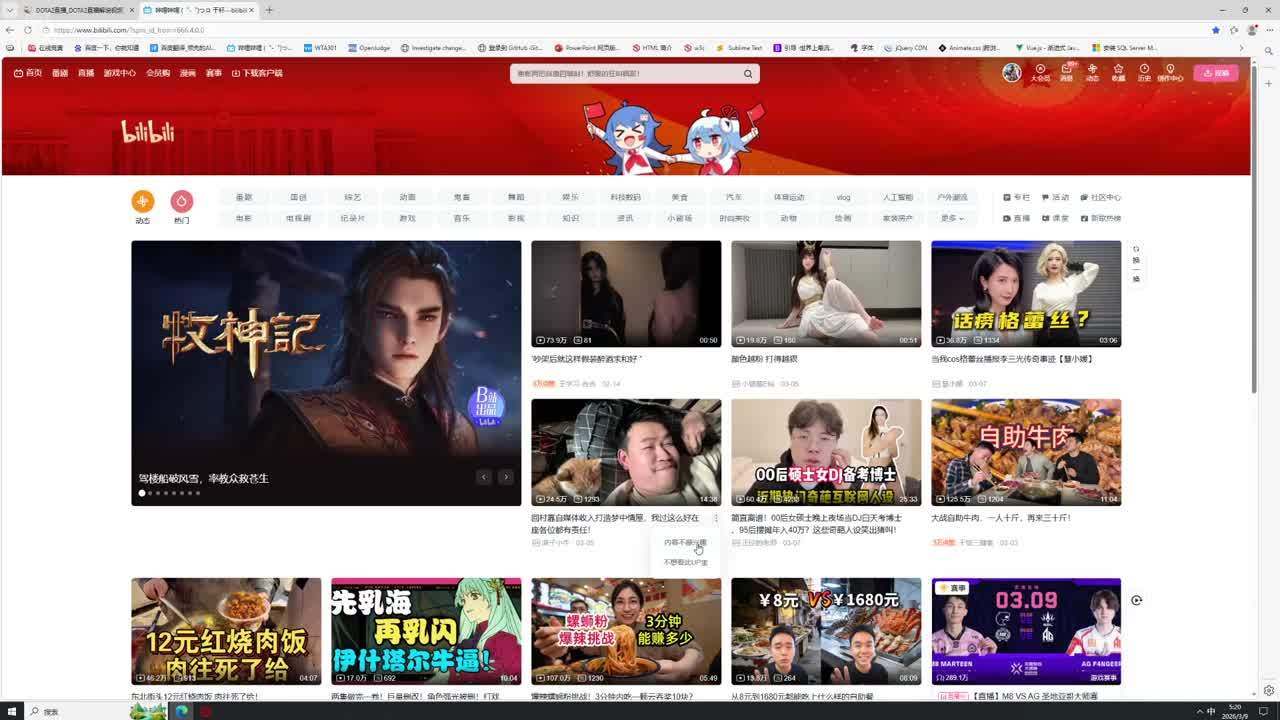Image resolution: width=1280 pixels, height=720 pixels.
Task: Open the 热门 trending flame icon
Action: tap(181, 202)
